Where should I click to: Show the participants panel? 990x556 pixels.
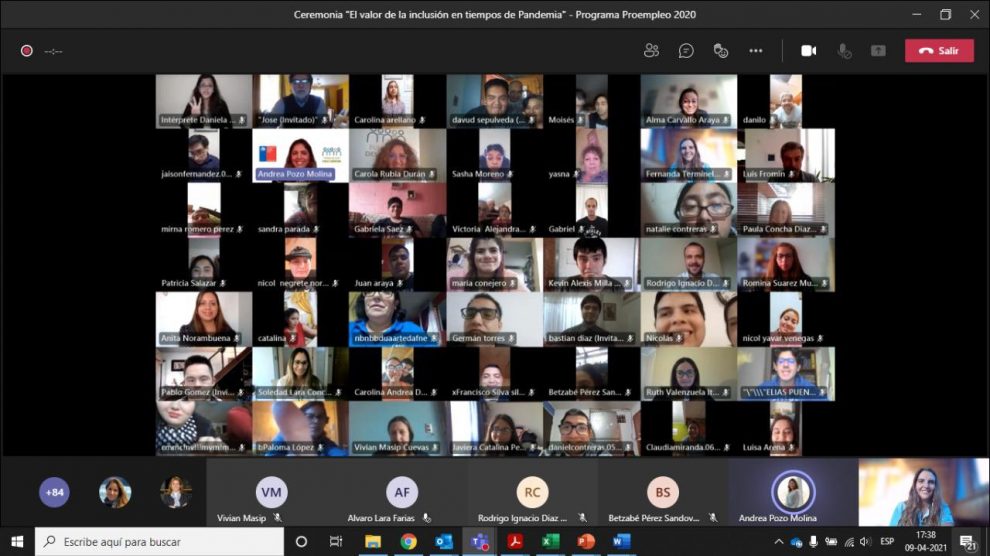coord(652,51)
